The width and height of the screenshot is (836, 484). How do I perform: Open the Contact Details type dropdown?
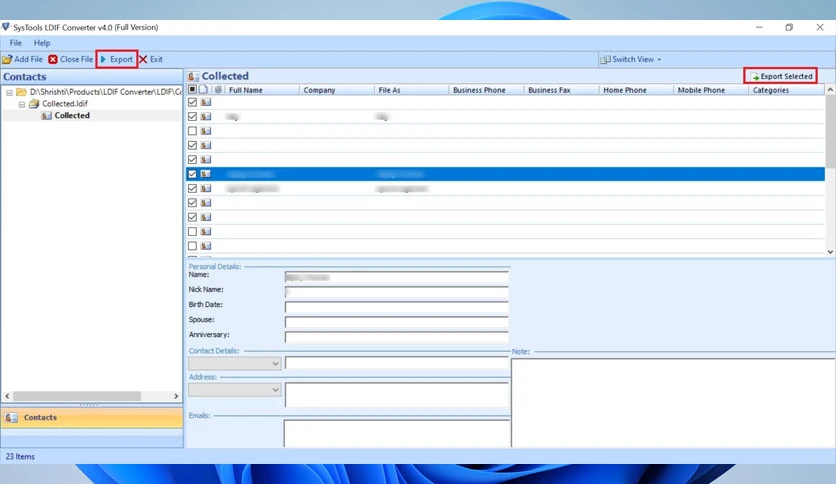[x=235, y=364]
